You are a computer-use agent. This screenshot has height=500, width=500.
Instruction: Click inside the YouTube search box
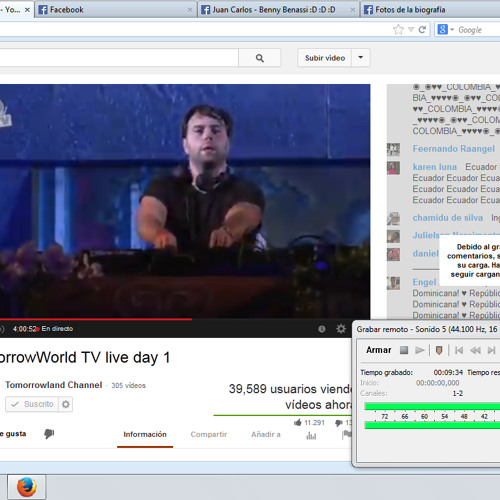click(118, 58)
